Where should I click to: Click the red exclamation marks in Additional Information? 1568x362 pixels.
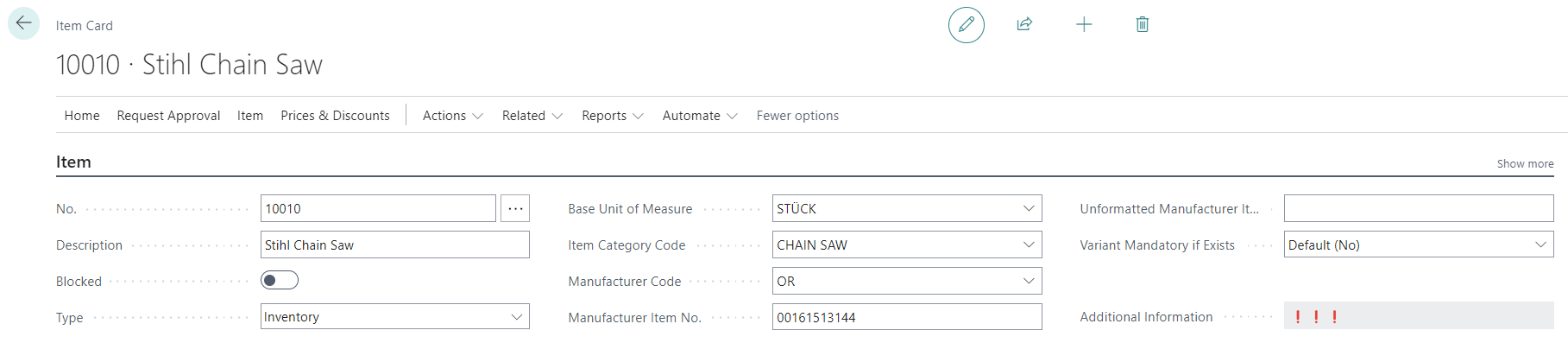(1315, 317)
